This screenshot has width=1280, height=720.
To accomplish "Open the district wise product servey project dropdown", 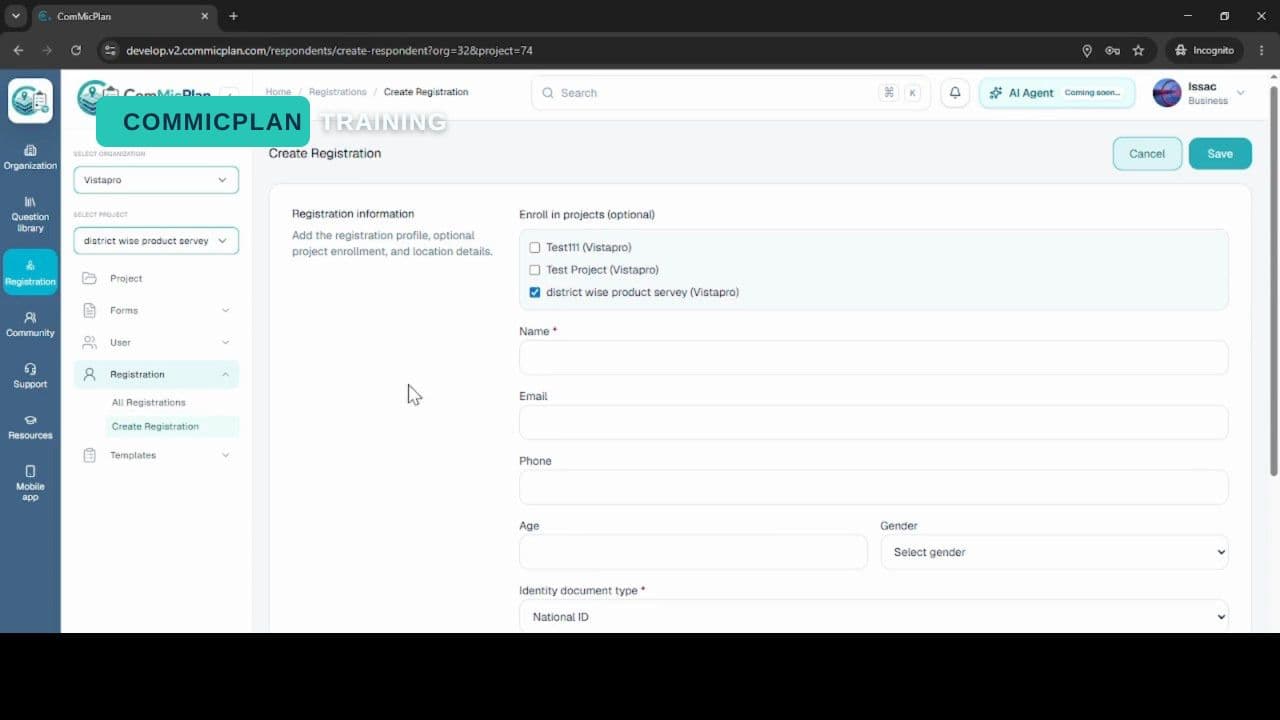I will tap(156, 241).
